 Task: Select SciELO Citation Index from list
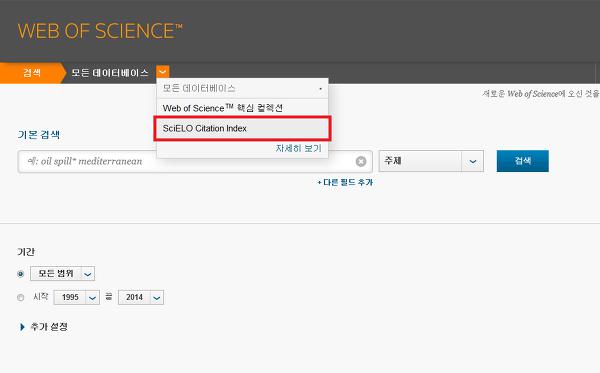click(242, 129)
